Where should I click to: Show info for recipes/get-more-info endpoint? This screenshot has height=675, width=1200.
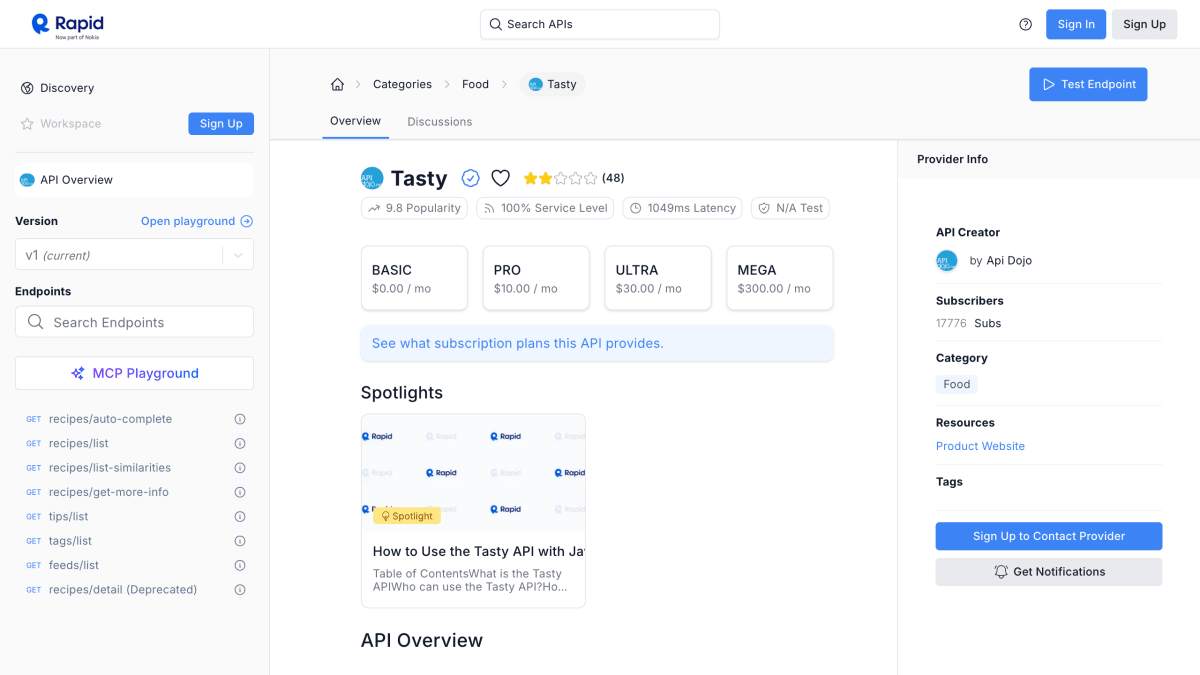240,492
